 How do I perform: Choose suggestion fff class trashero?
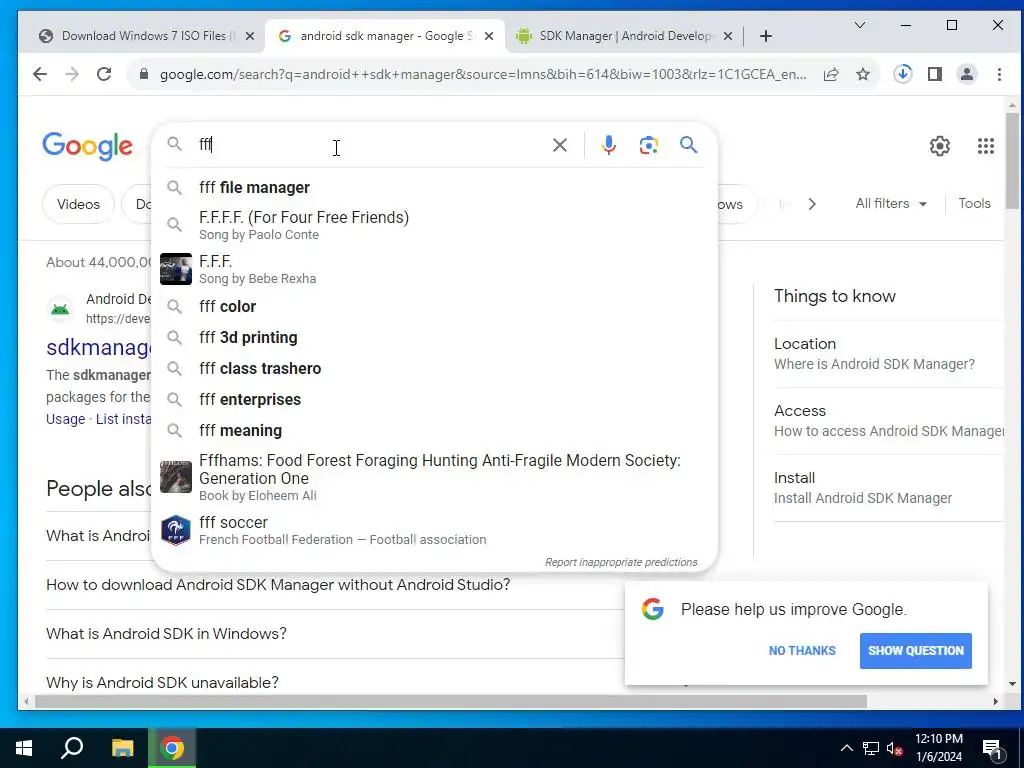pyautogui.click(x=434, y=368)
